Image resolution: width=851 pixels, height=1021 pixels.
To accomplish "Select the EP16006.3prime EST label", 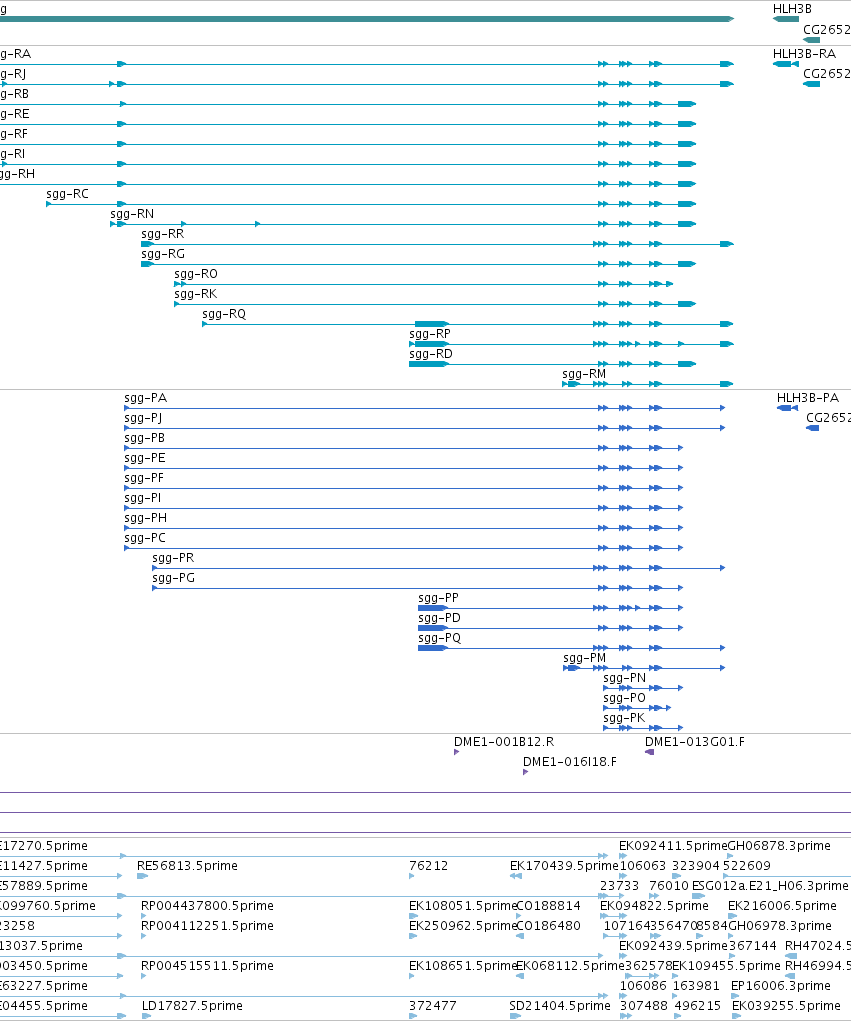I will pyautogui.click(x=781, y=986).
